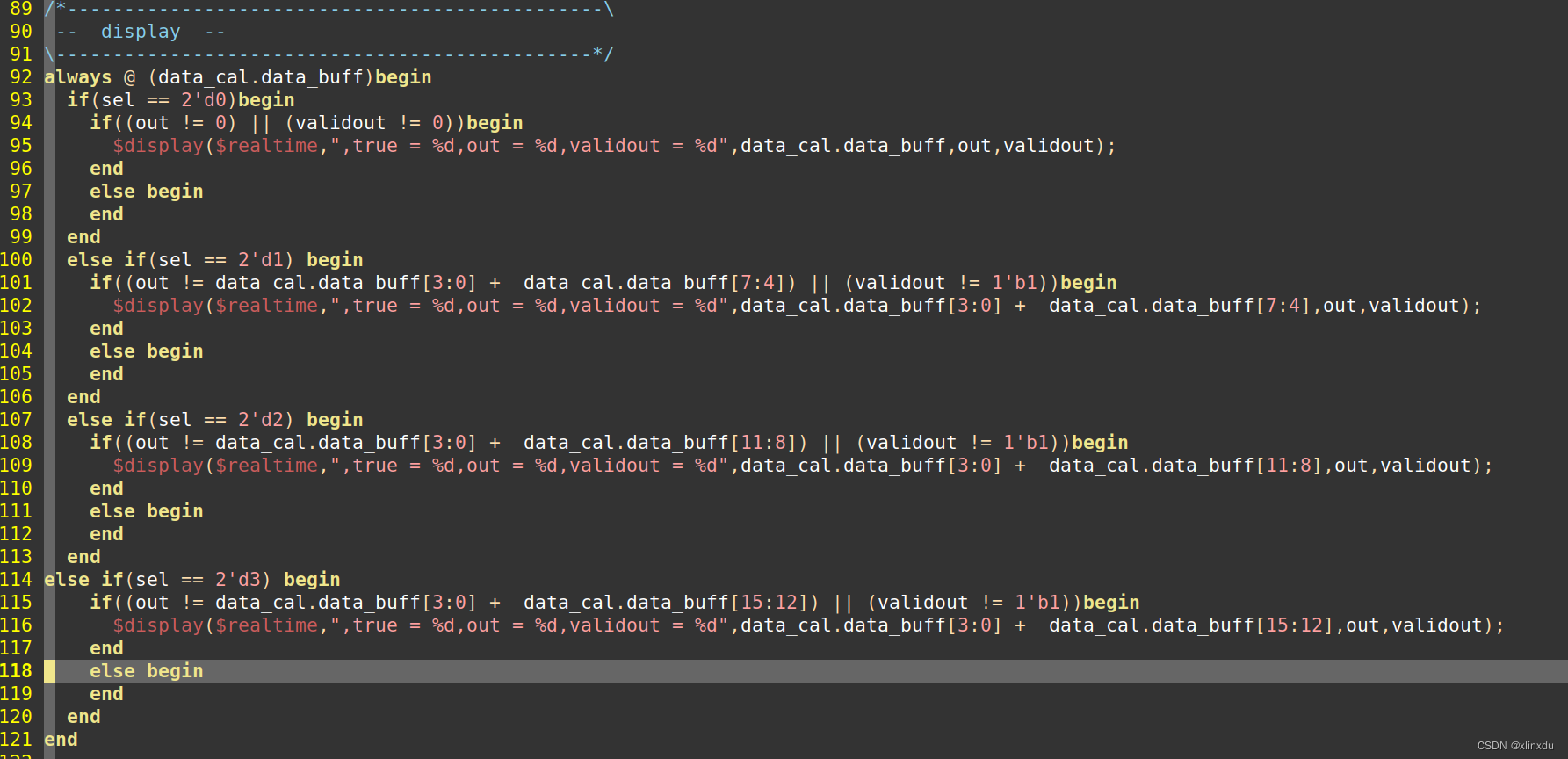Screen dimensions: 1568x759
Task: Click 'end' on line 120
Action: (x=83, y=717)
